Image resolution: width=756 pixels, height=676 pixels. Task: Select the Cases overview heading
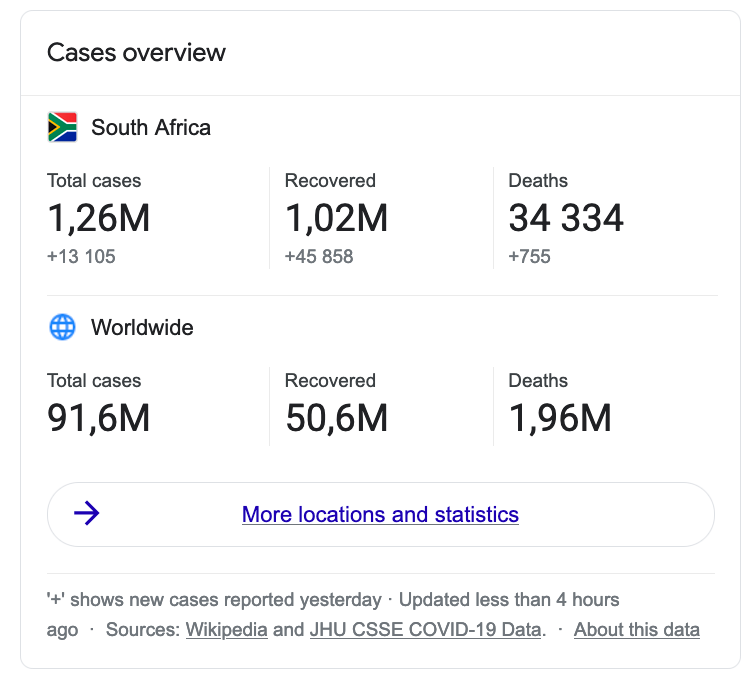(137, 52)
